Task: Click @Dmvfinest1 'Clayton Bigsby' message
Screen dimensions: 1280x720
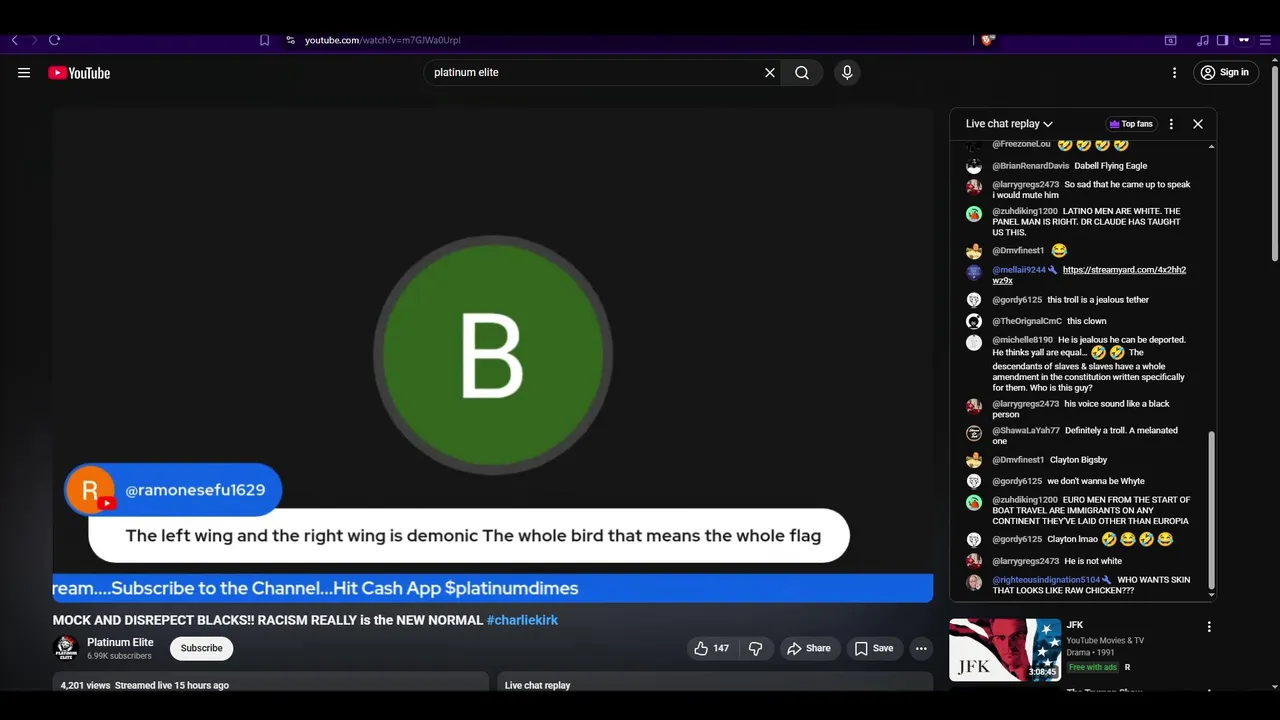Action: click(x=1078, y=460)
